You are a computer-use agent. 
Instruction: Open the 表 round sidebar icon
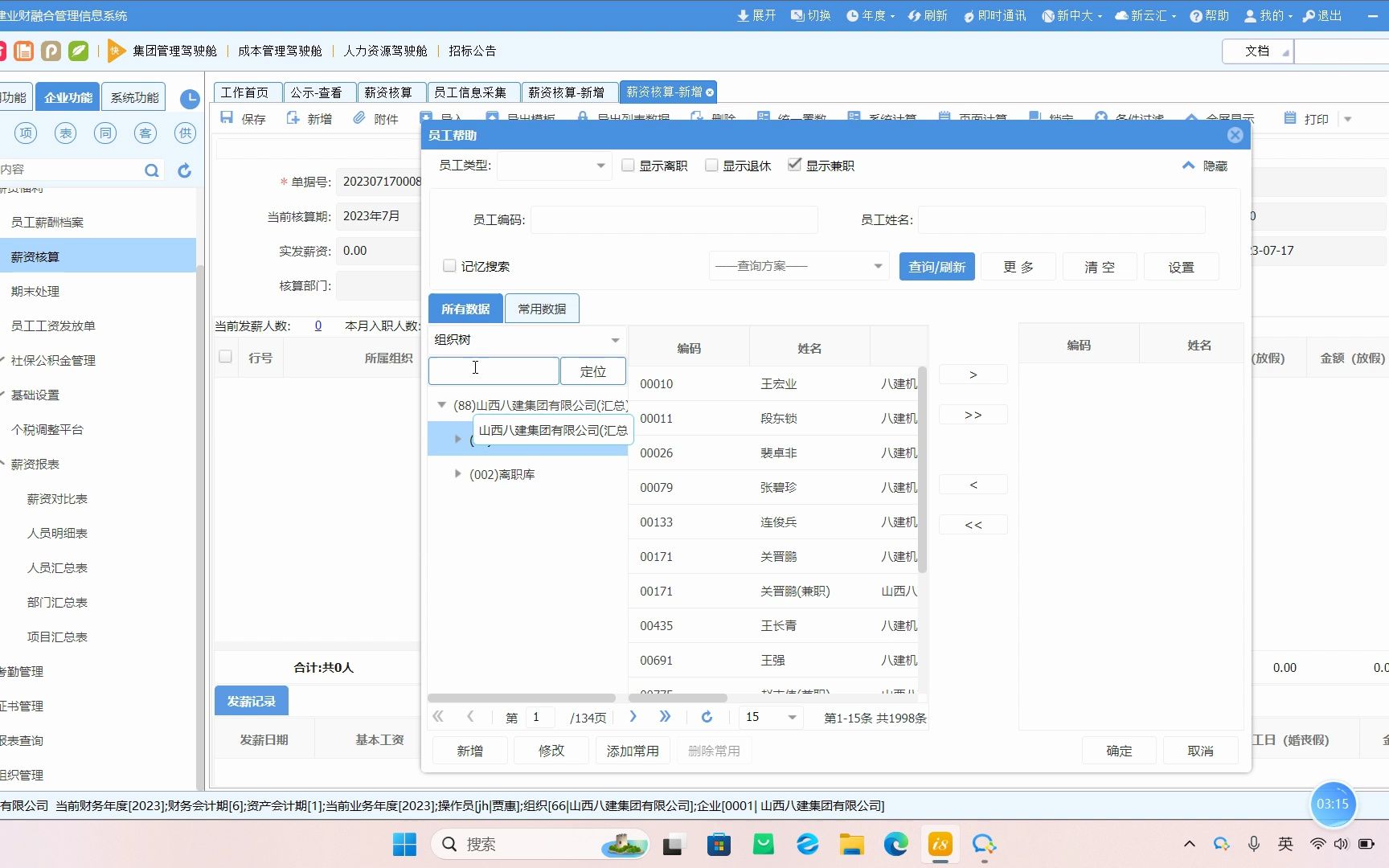click(x=65, y=133)
